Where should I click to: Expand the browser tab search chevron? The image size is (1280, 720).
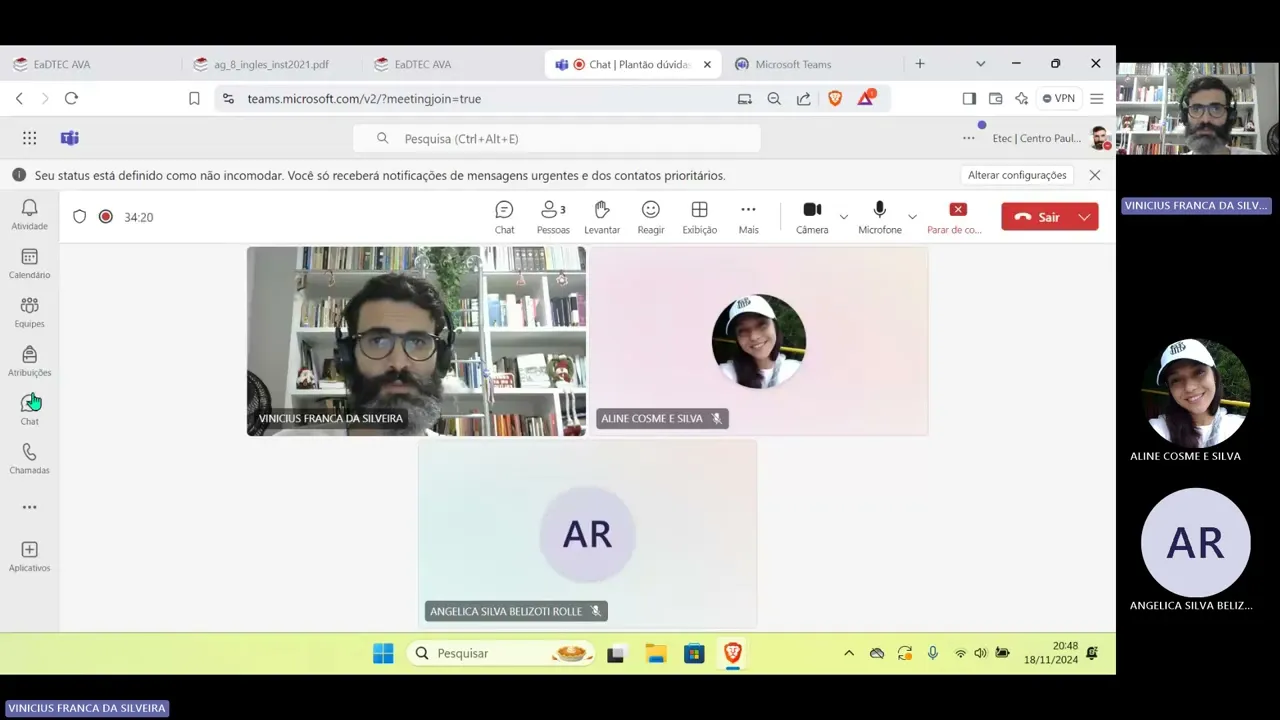[980, 64]
